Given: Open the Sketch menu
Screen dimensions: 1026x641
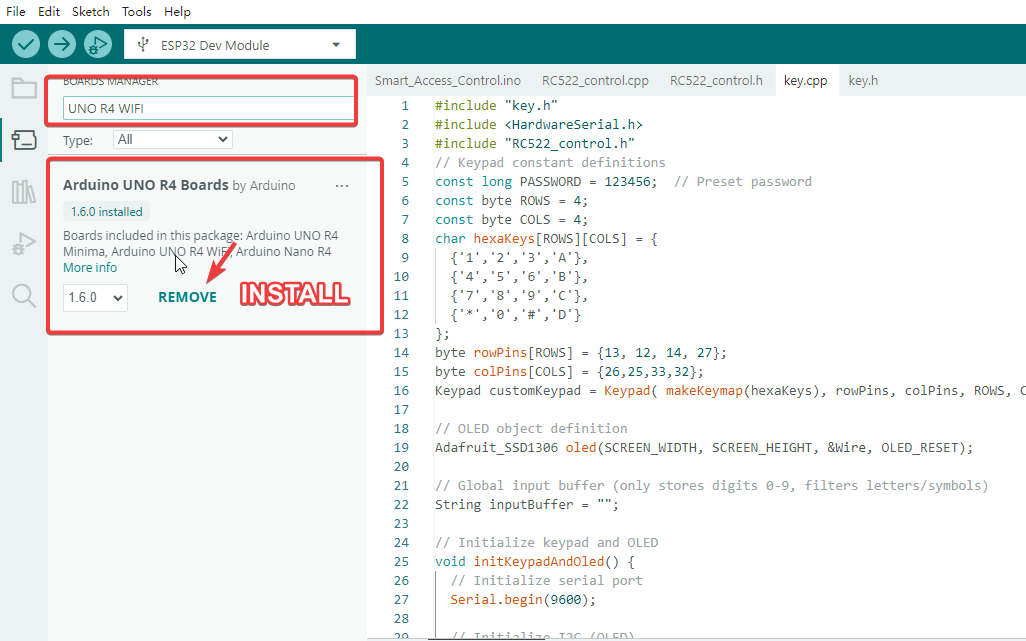Looking at the screenshot, I should click(x=90, y=12).
